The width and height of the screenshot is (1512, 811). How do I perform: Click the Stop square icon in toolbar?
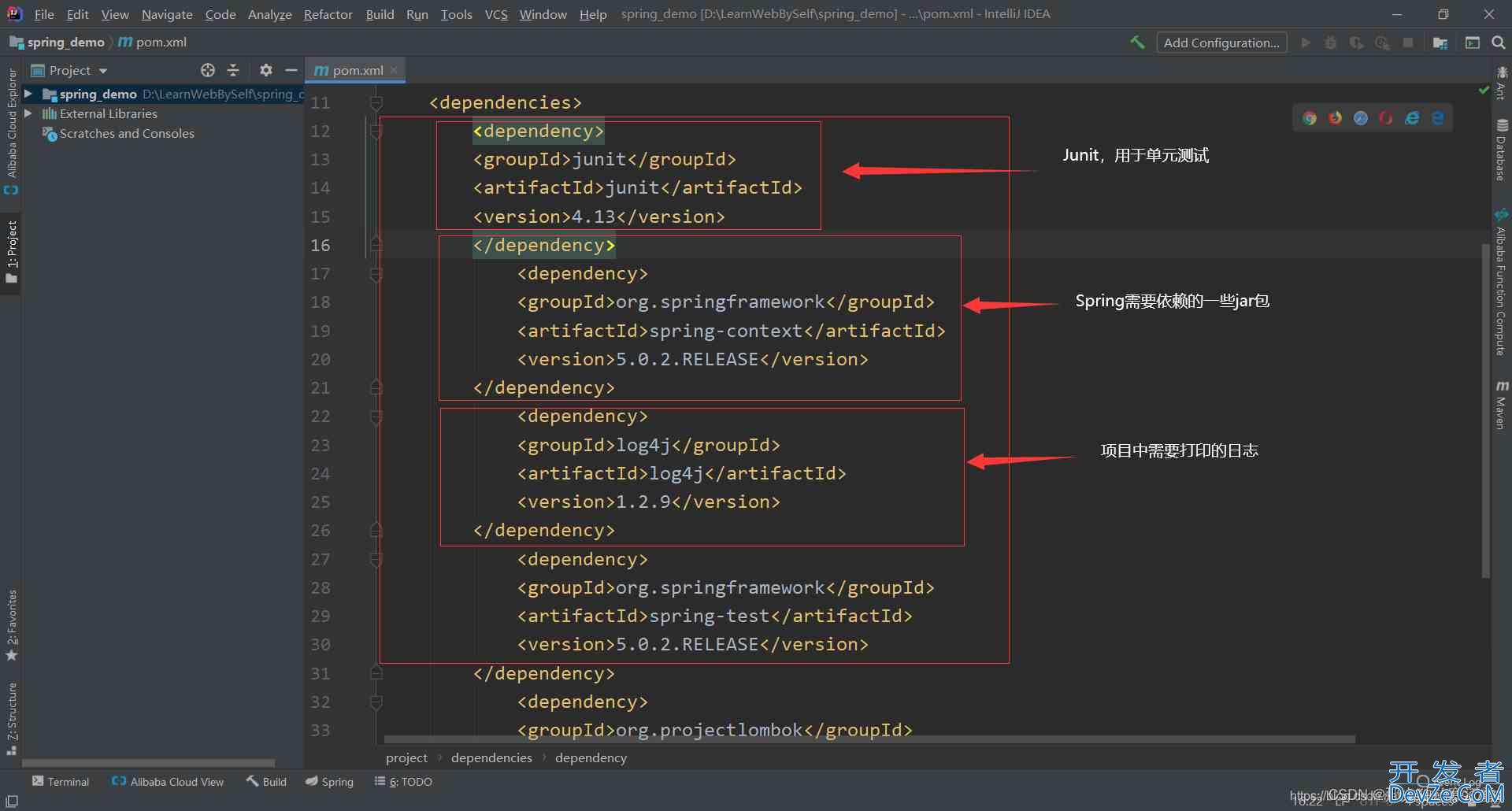coord(1408,43)
